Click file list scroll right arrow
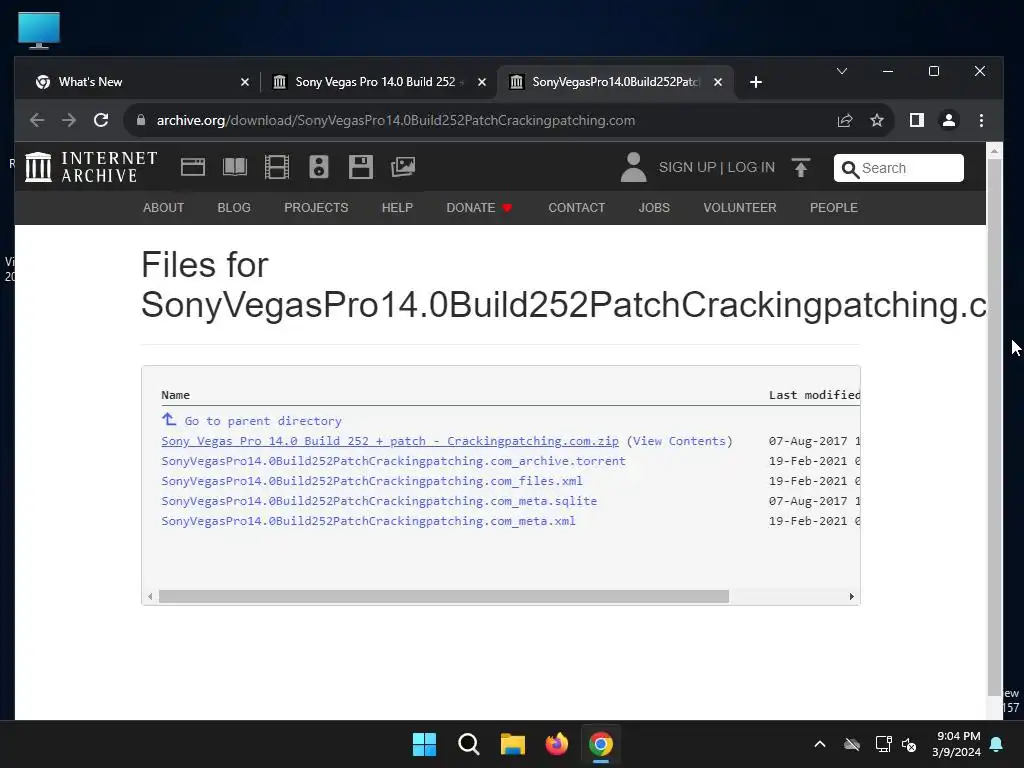This screenshot has height=768, width=1024. tap(851, 596)
